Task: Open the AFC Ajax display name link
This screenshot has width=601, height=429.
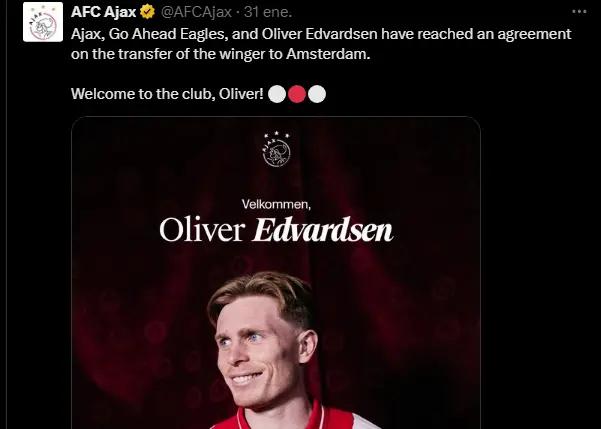Action: point(103,12)
